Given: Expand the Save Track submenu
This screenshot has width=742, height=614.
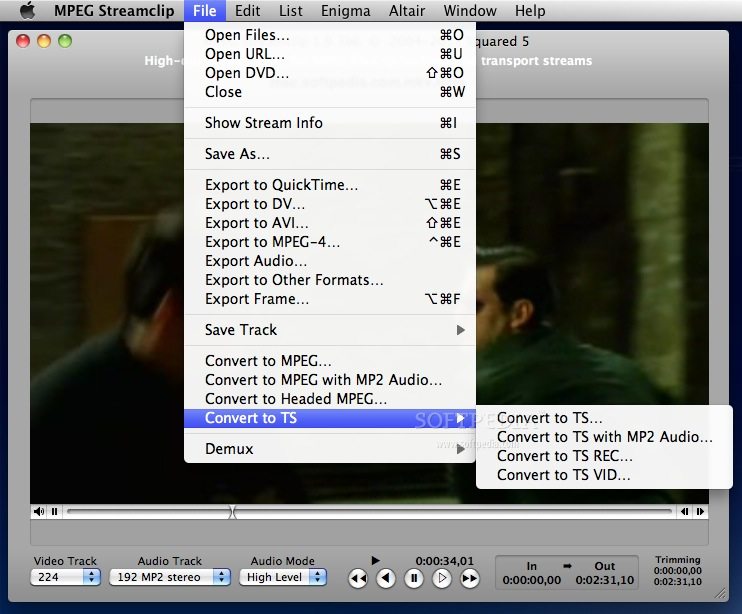Looking at the screenshot, I should coord(330,330).
